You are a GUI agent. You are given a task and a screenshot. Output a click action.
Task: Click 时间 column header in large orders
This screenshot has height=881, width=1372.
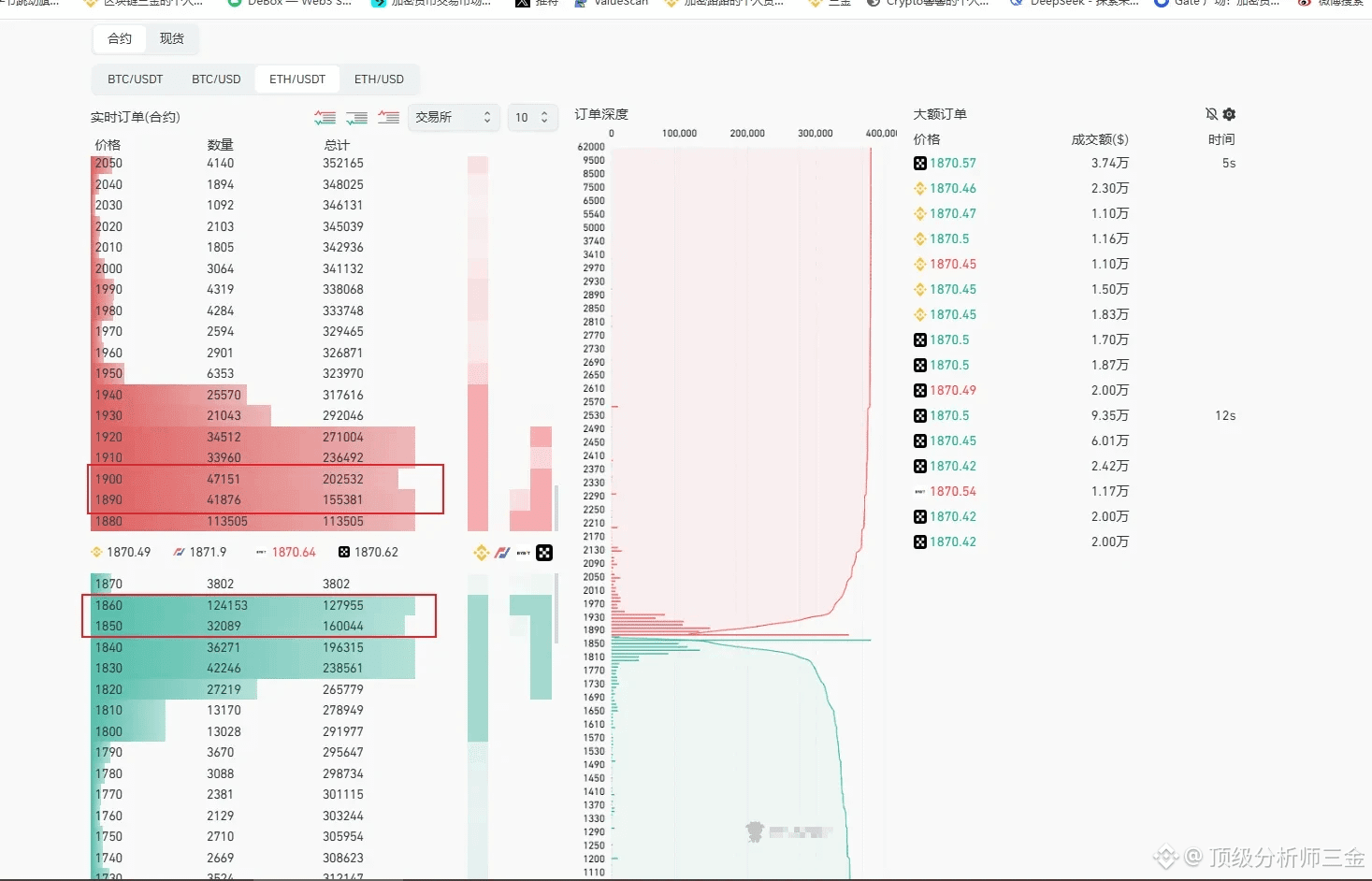click(x=1221, y=139)
